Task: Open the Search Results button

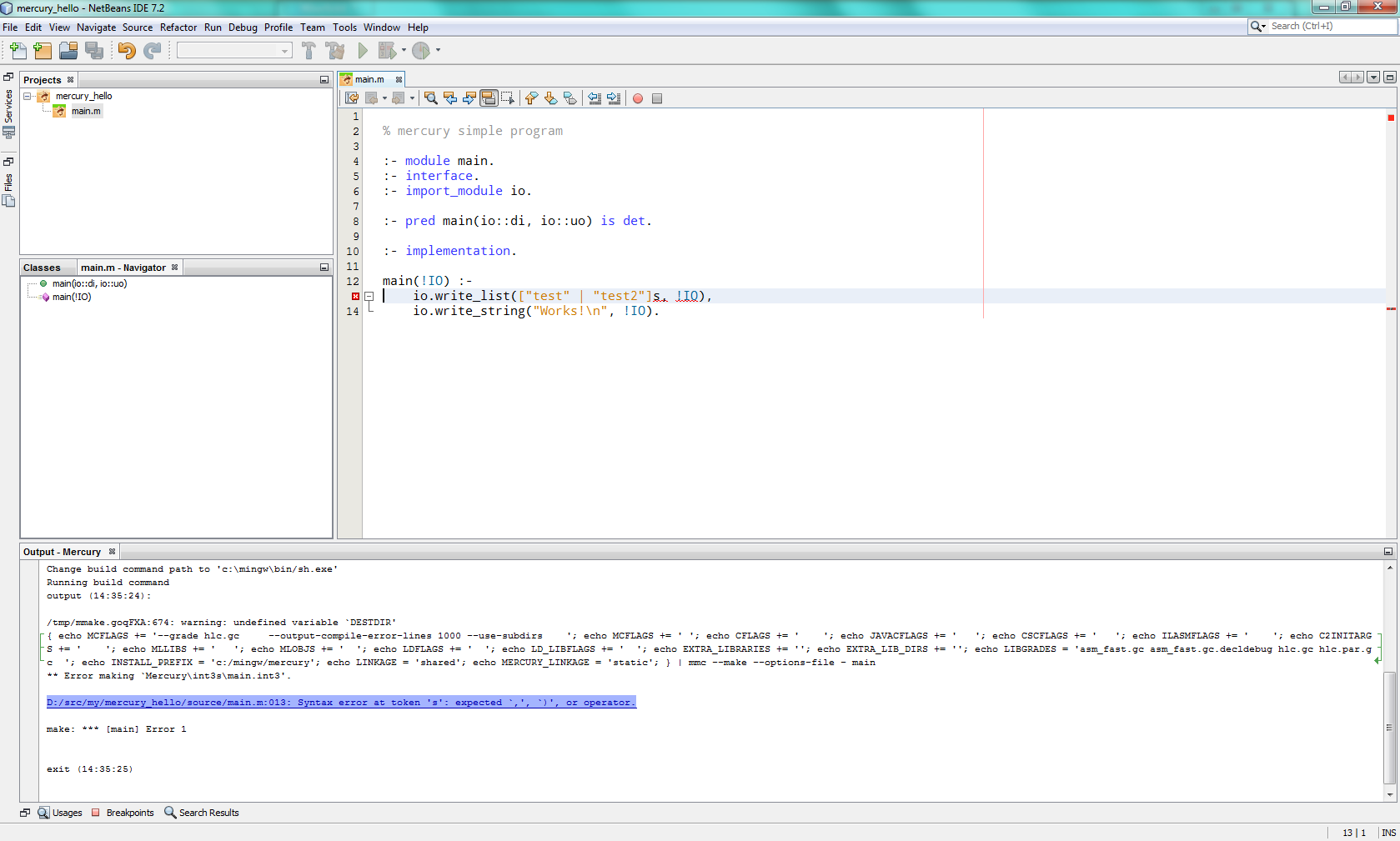Action: [202, 813]
